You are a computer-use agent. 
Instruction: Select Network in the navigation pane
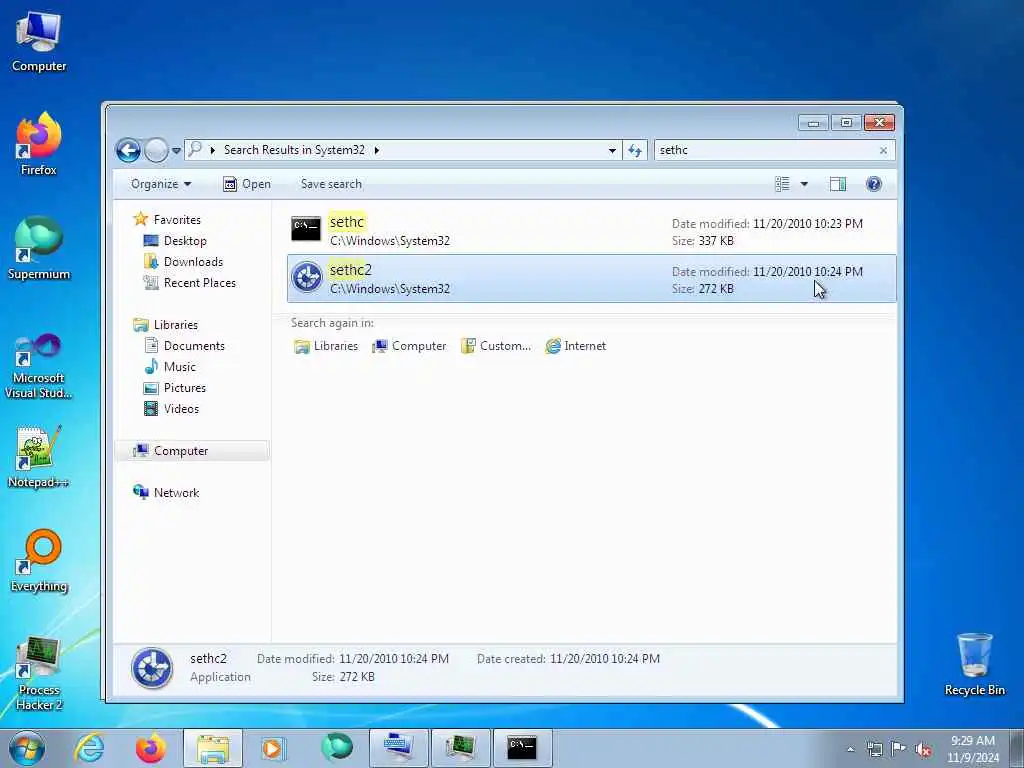[166, 492]
